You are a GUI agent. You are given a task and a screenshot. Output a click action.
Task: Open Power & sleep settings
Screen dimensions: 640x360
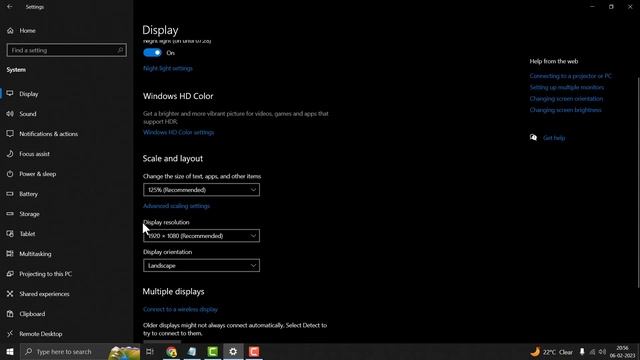click(38, 174)
